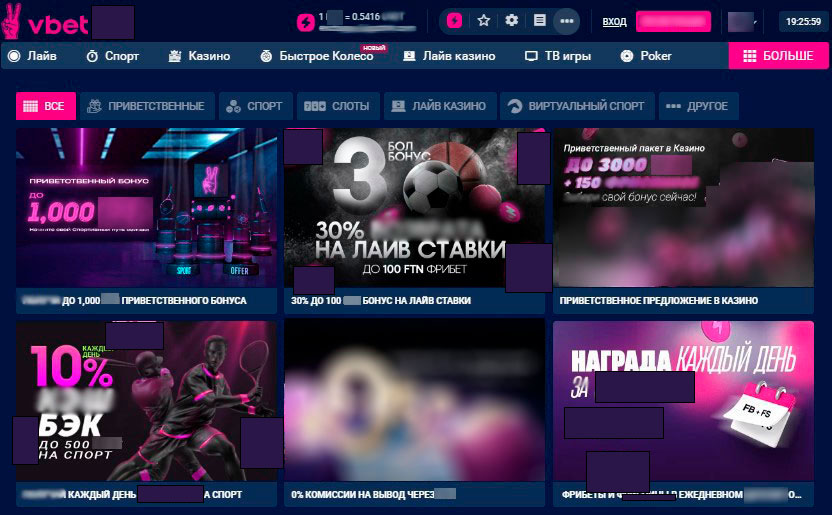The width and height of the screenshot is (832, 515).
Task: Select the СПОРТ promotions filter tab
Action: pyautogui.click(x=254, y=106)
